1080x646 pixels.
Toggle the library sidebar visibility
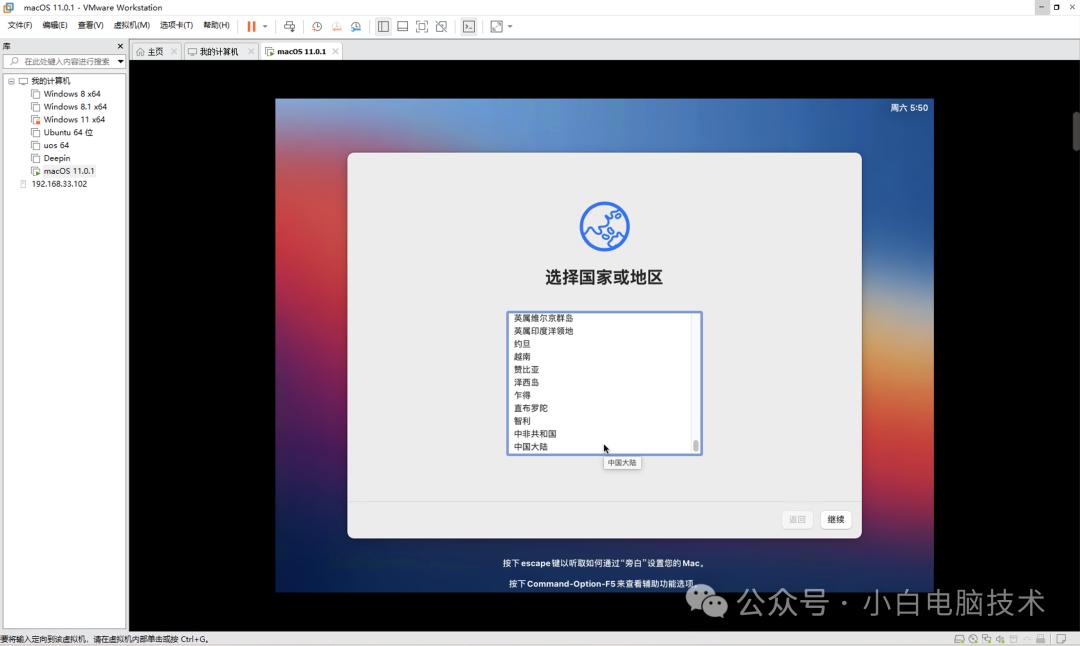click(x=383, y=26)
